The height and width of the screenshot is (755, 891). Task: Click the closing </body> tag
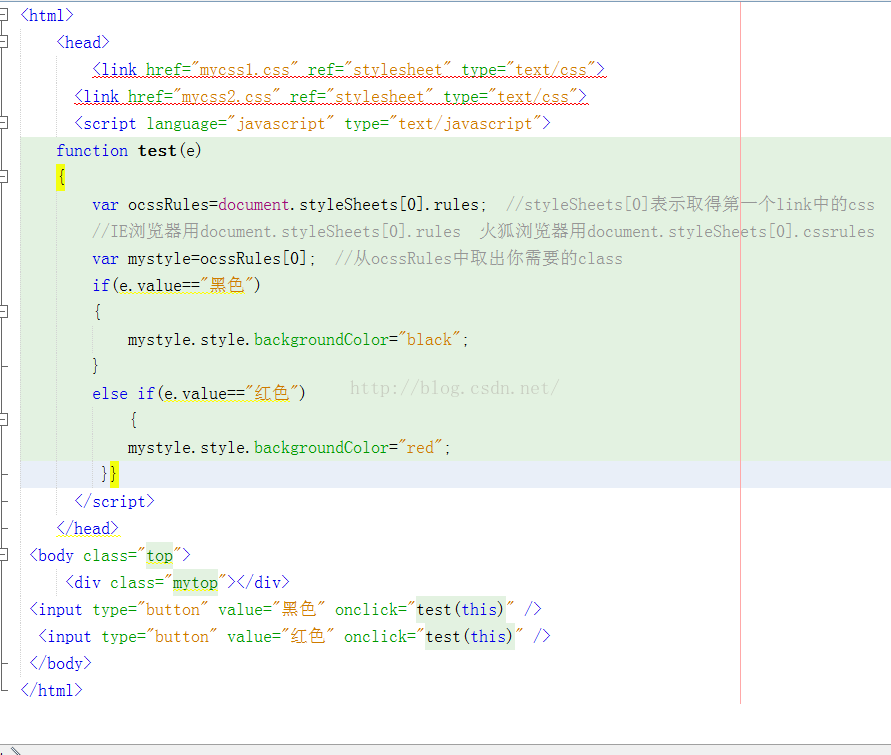pyautogui.click(x=61, y=664)
